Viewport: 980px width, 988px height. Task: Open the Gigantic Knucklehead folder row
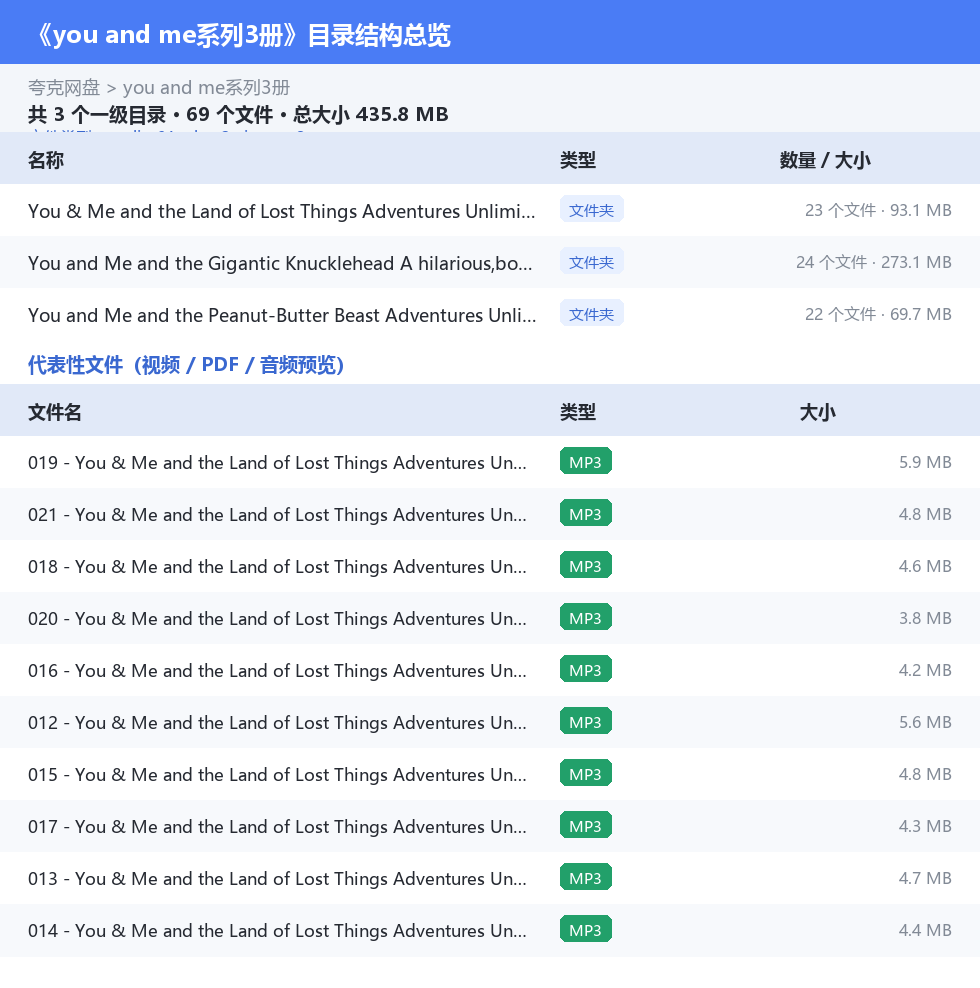(x=490, y=262)
